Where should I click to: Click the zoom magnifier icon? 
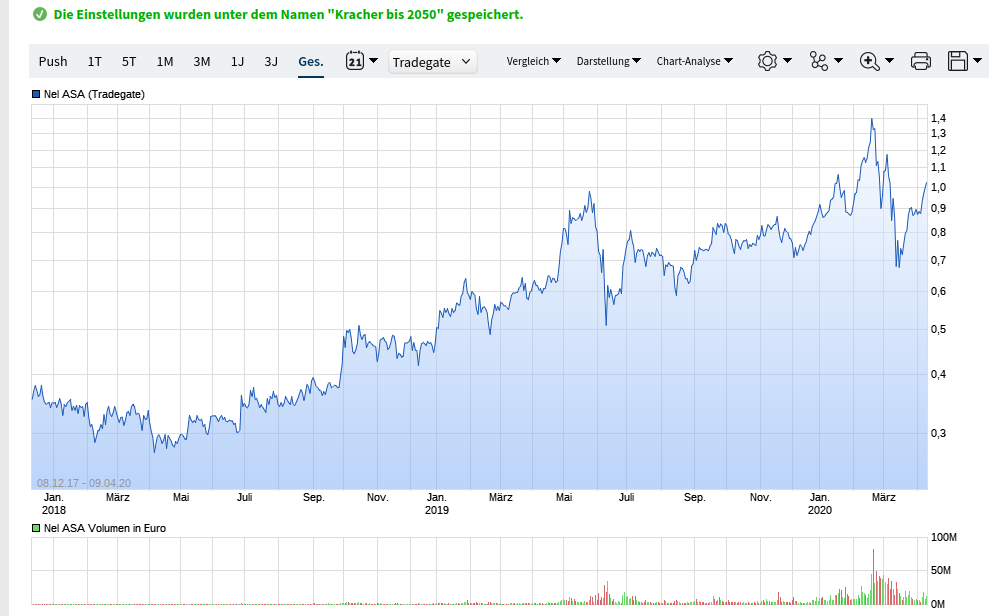(x=870, y=61)
